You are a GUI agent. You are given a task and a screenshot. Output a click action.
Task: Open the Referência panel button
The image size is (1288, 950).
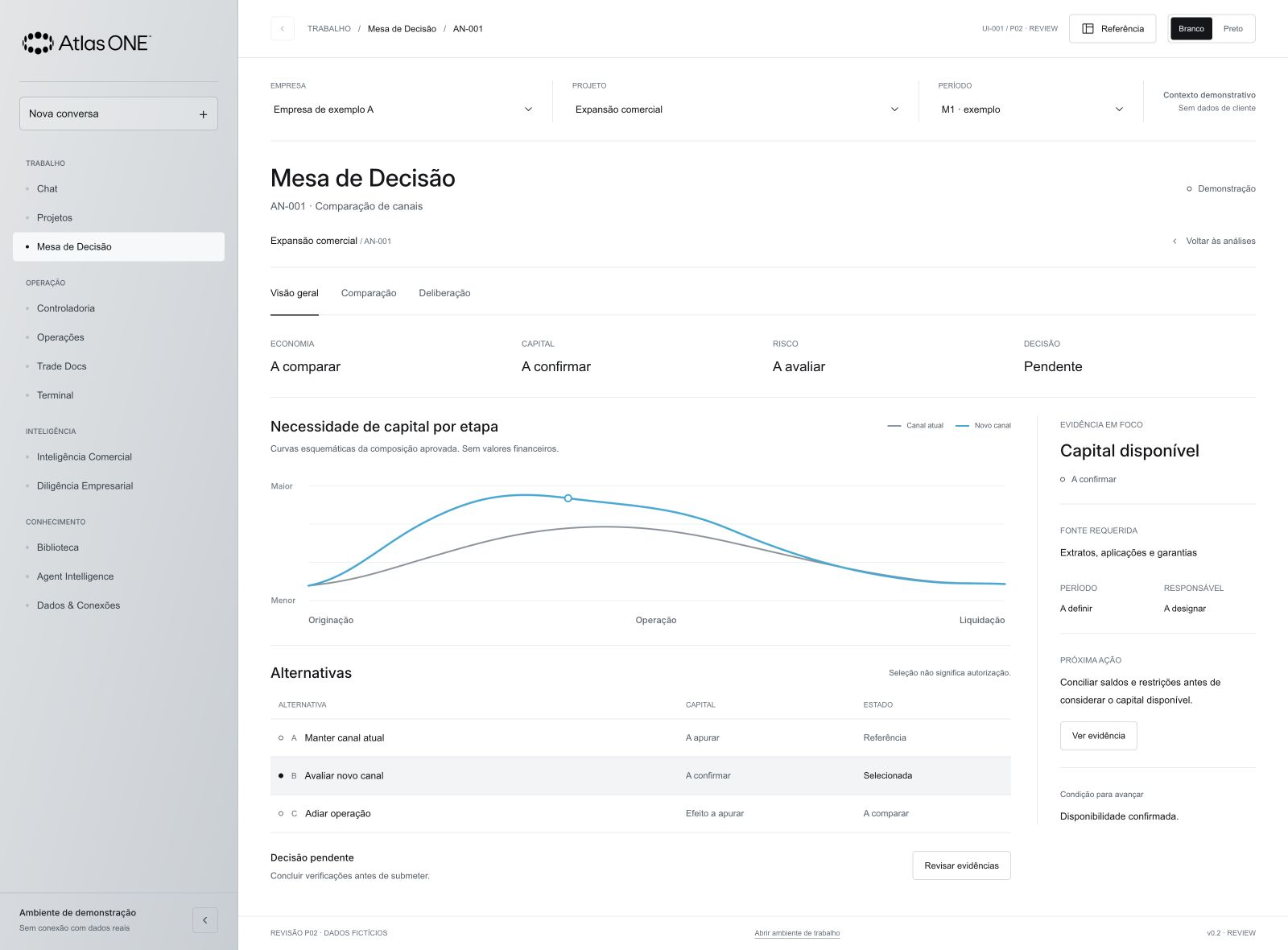click(1113, 28)
